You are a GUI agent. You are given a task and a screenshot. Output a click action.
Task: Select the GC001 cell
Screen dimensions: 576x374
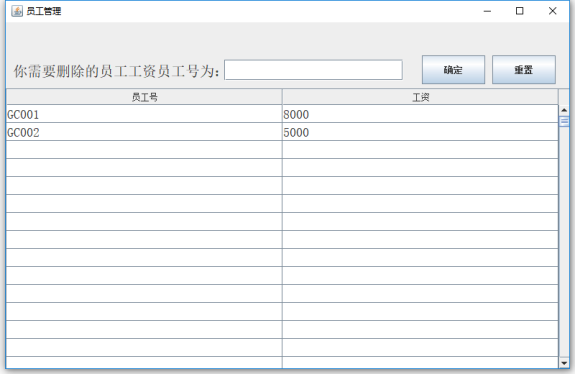pos(144,114)
